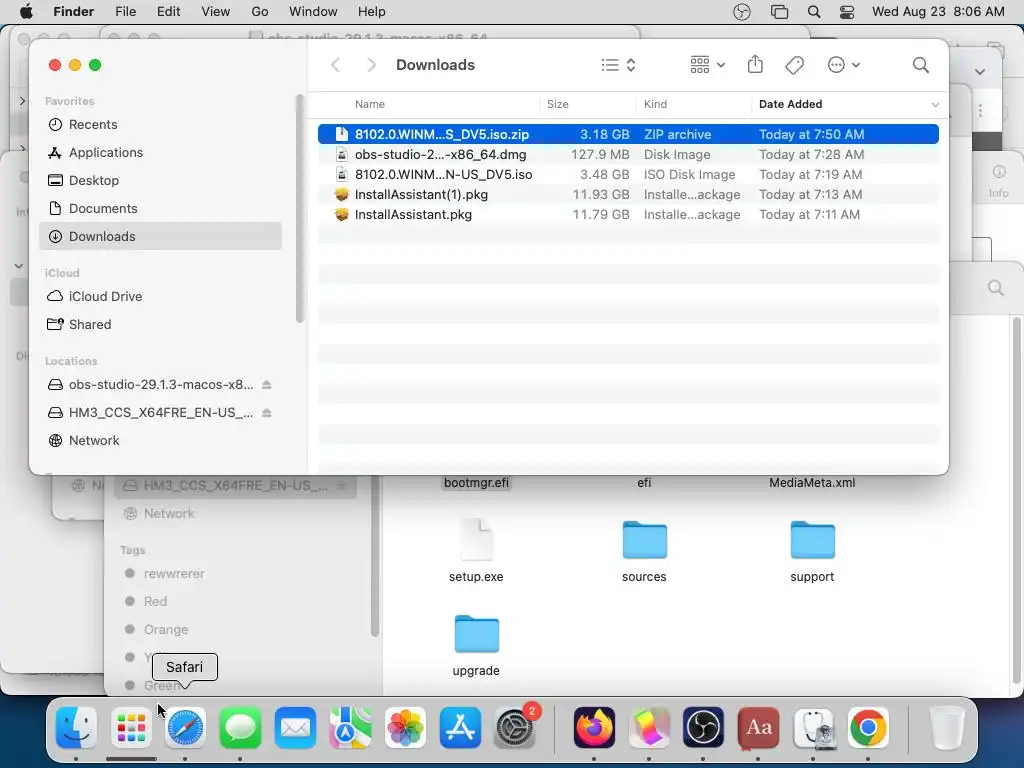This screenshot has height=768, width=1024.
Task: Open the View menu
Action: pyautogui.click(x=216, y=12)
